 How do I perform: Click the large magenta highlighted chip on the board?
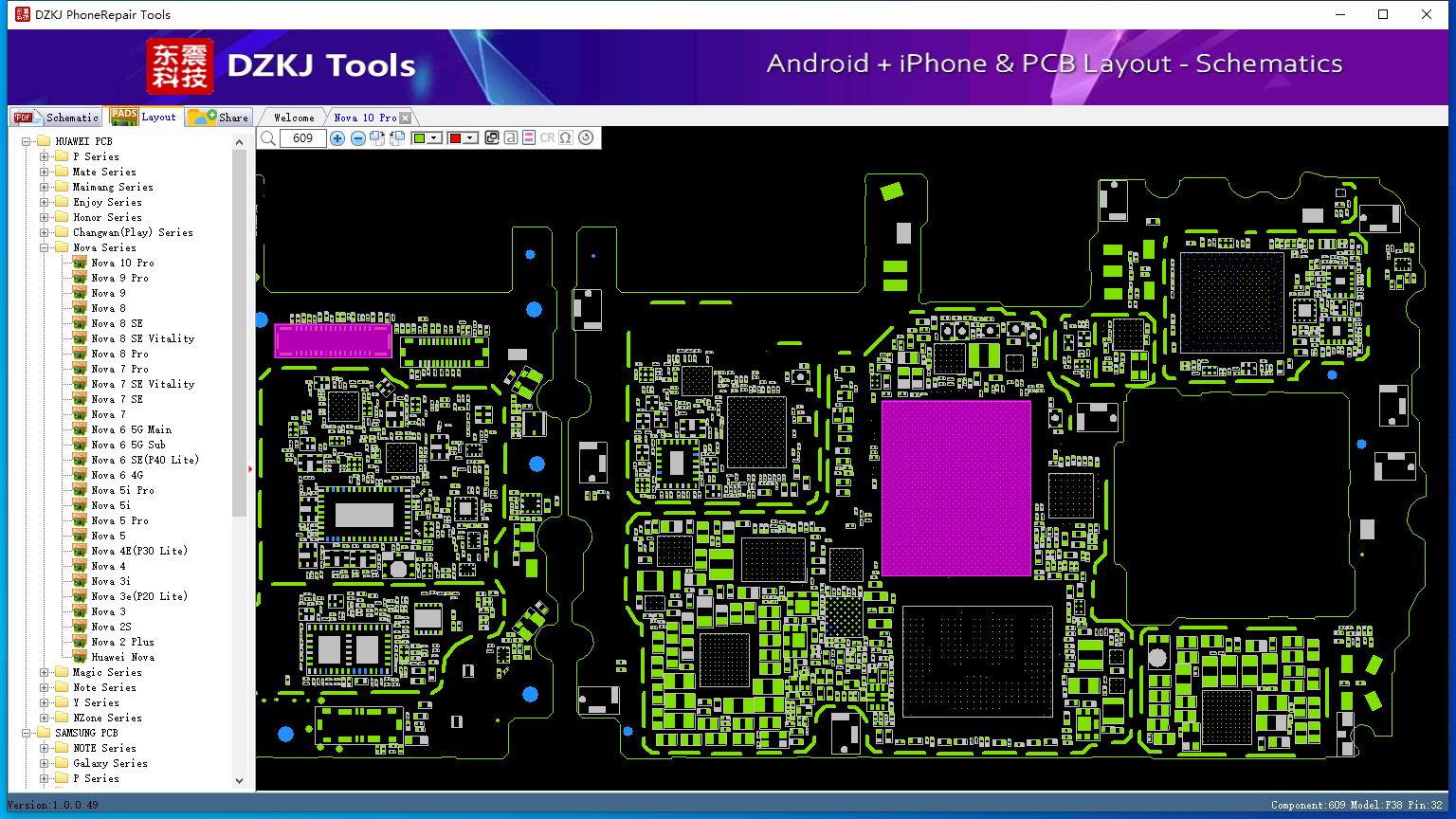click(955, 487)
